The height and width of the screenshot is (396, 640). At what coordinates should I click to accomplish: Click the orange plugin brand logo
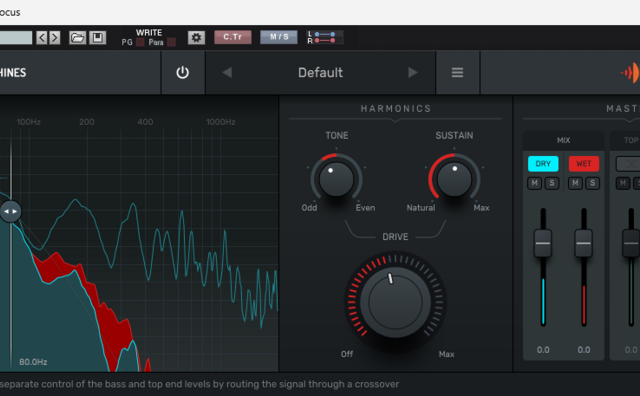point(631,73)
